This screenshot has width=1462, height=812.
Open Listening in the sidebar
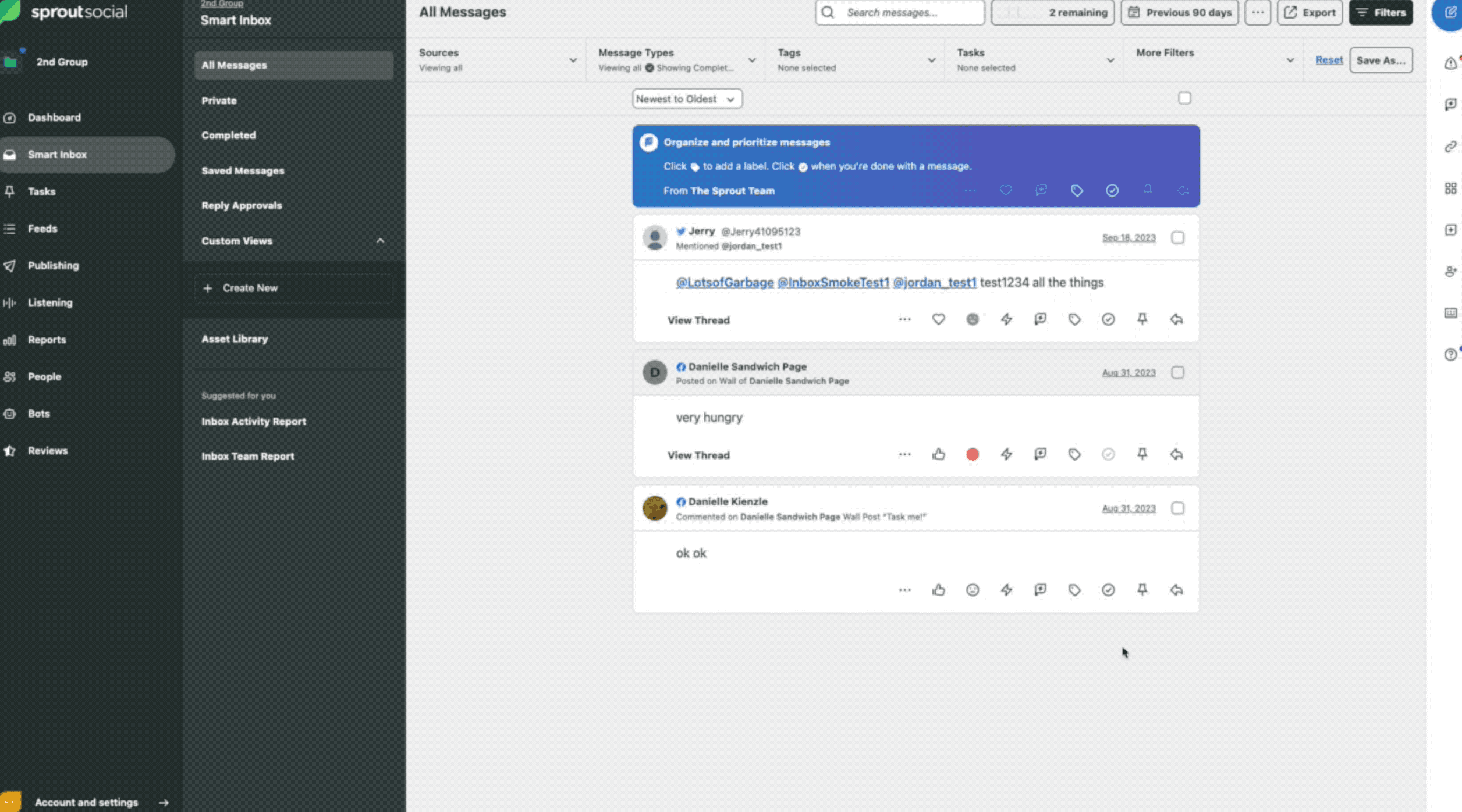50,302
